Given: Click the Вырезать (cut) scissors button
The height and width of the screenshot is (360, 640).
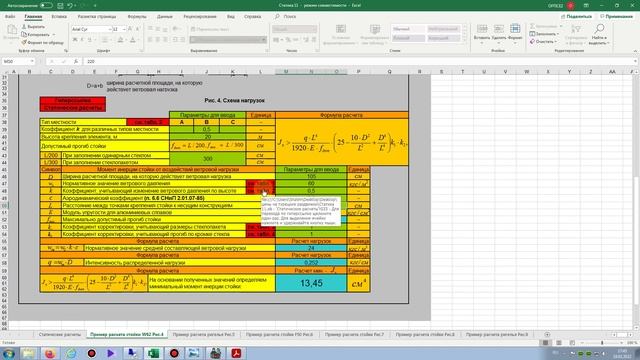Looking at the screenshot, I should (x=33, y=27).
